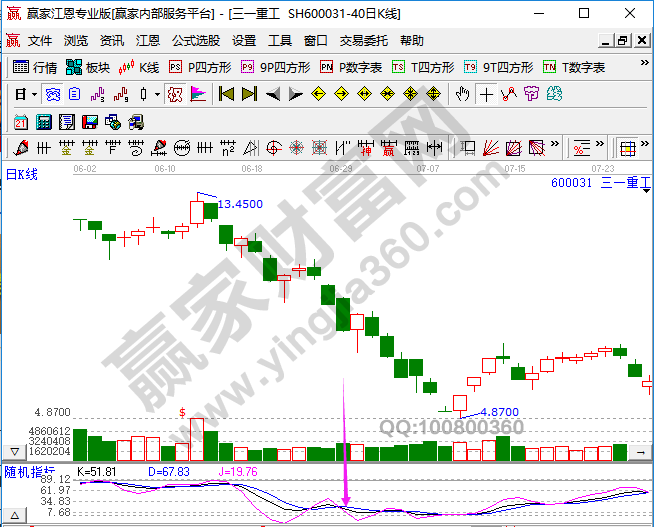Step forward with the right arrow button
This screenshot has width=654, height=527.
pyautogui.click(x=295, y=95)
